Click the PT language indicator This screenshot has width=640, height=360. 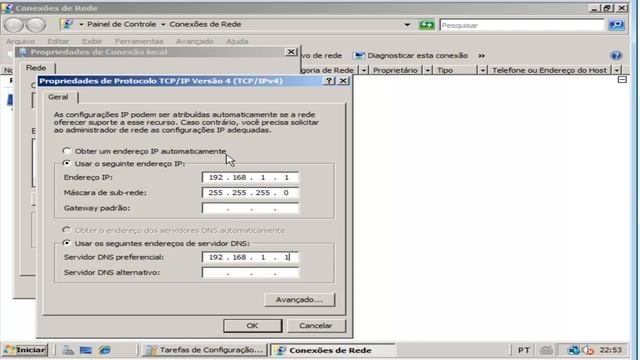[x=524, y=350]
